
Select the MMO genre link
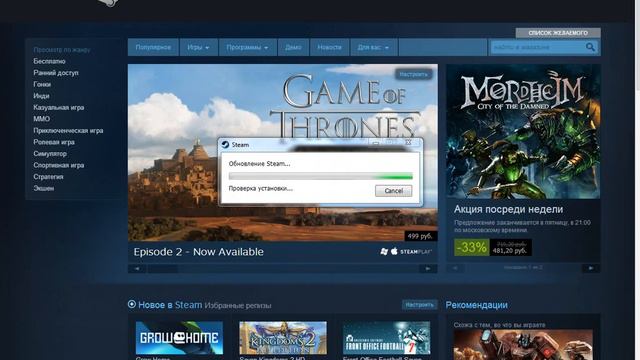pyautogui.click(x=42, y=119)
